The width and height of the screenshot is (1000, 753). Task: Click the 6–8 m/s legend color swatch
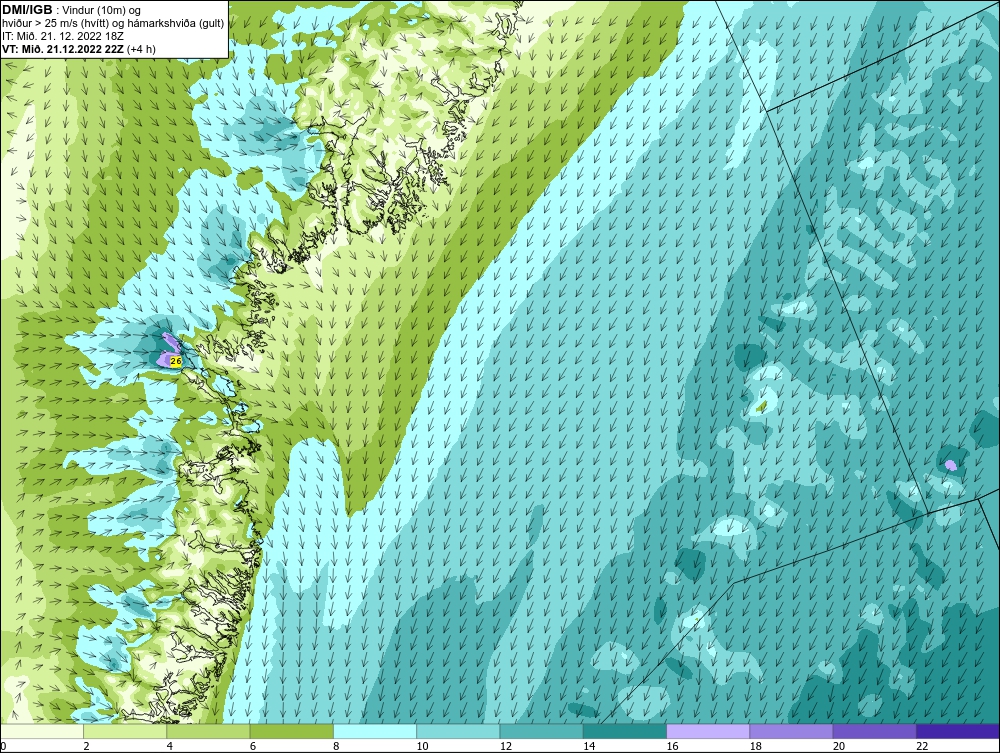[x=291, y=731]
